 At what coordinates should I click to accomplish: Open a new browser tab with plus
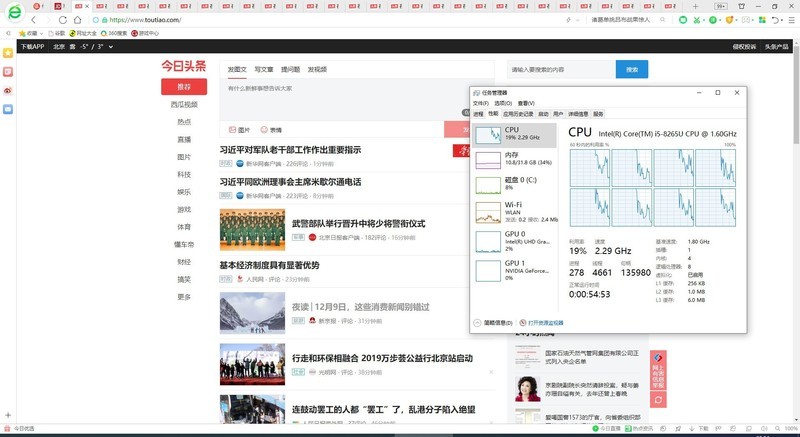[695, 6]
